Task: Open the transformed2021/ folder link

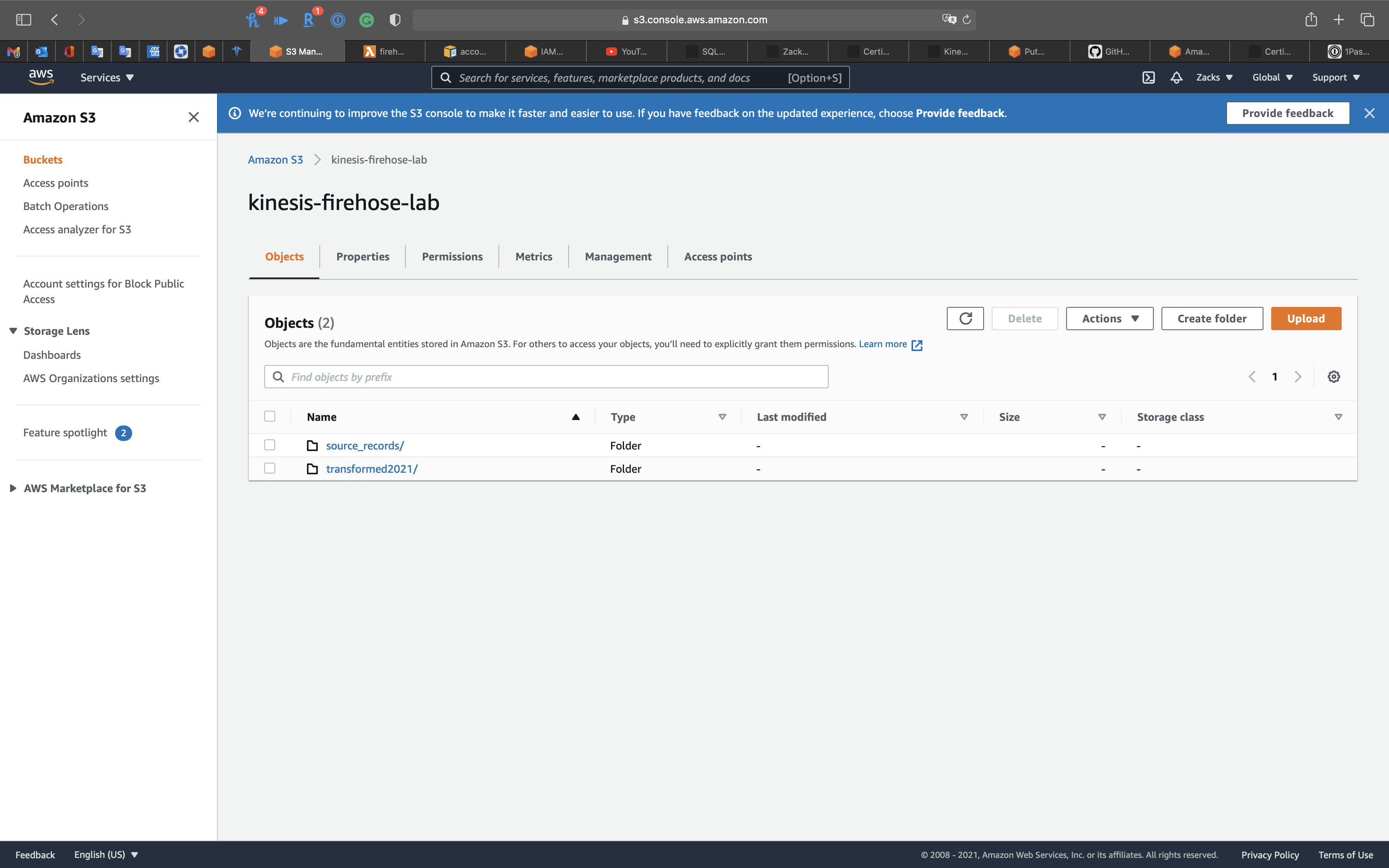Action: click(x=371, y=469)
